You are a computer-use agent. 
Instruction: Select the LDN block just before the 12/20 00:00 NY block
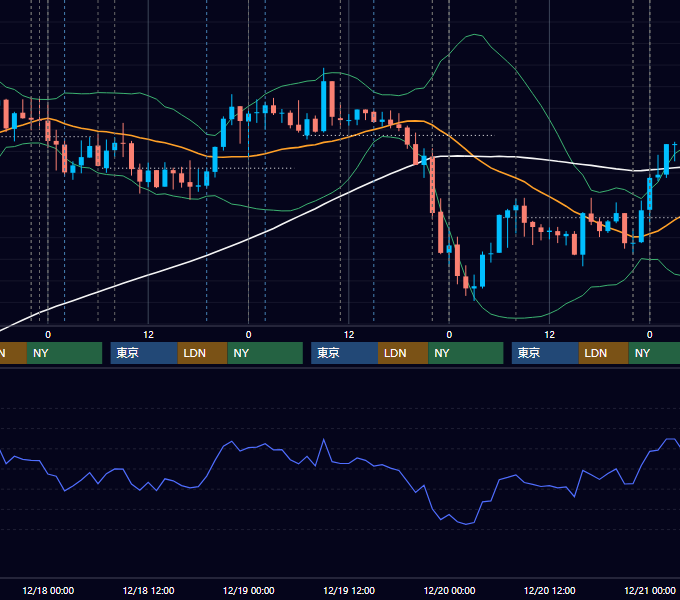click(x=403, y=353)
